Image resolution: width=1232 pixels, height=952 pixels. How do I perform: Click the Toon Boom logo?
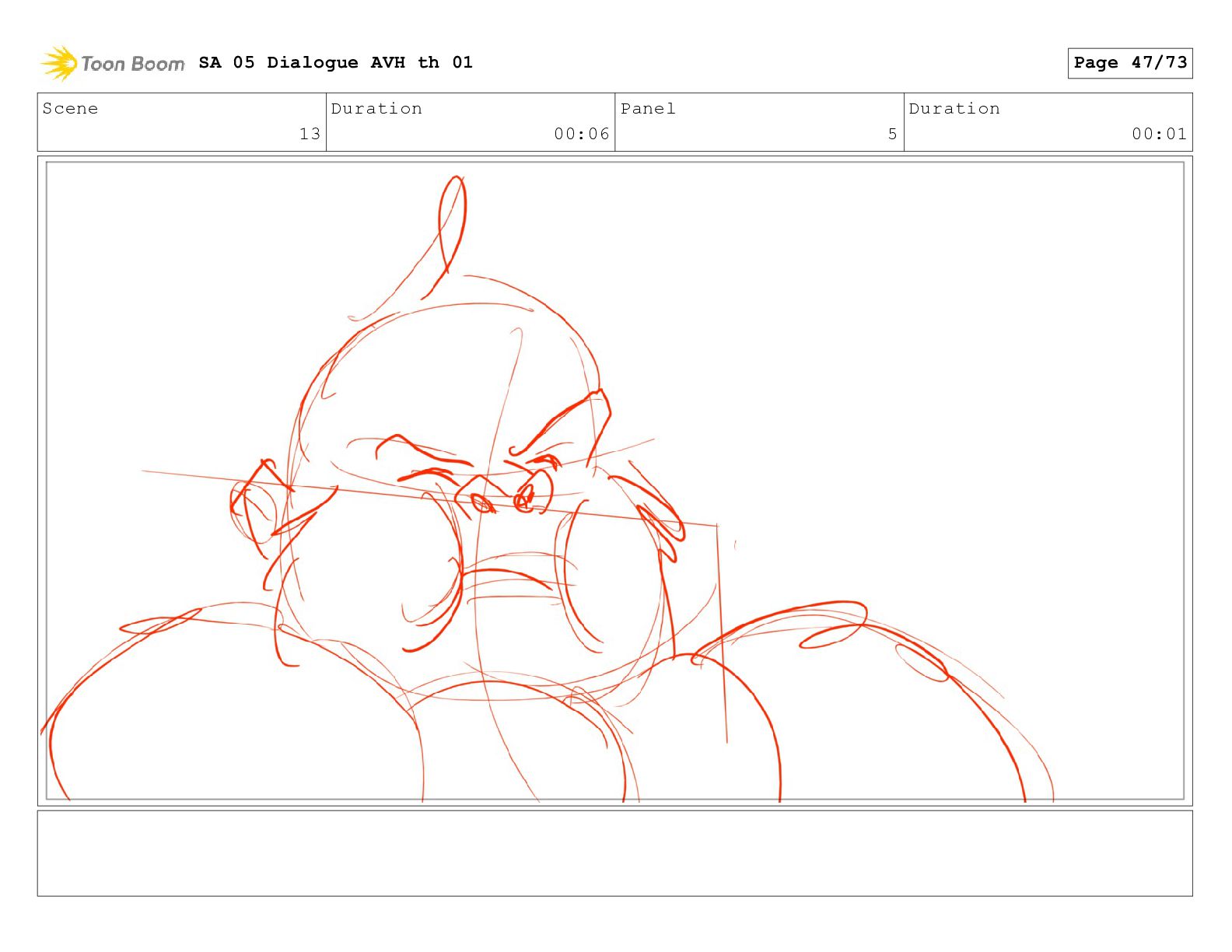113,63
